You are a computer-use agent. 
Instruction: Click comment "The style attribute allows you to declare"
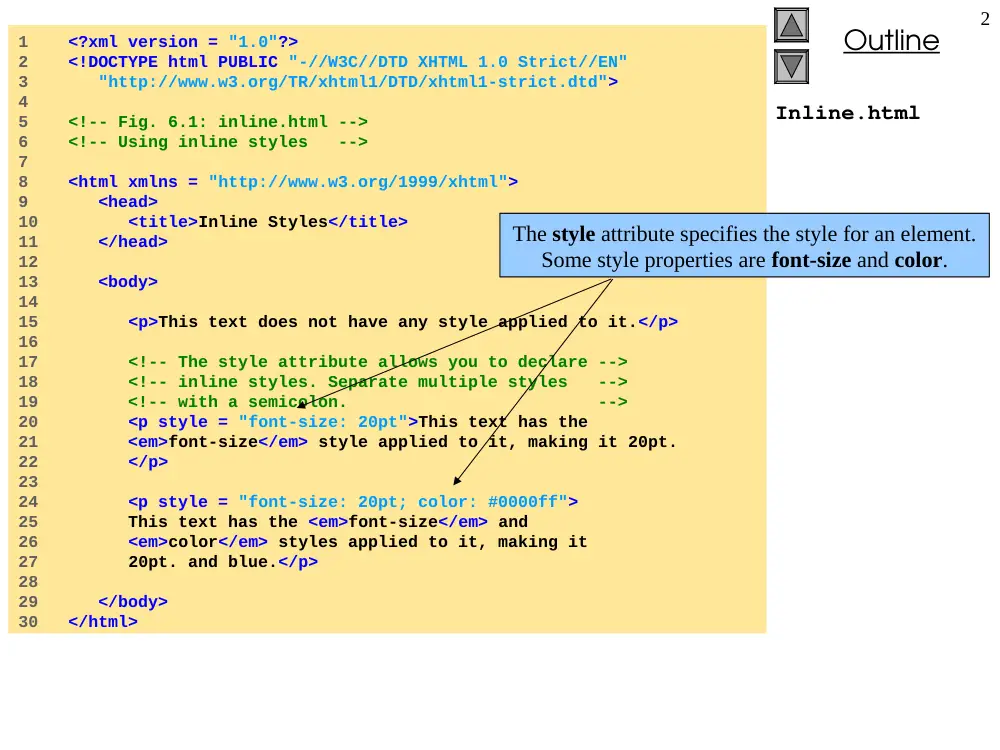[378, 362]
